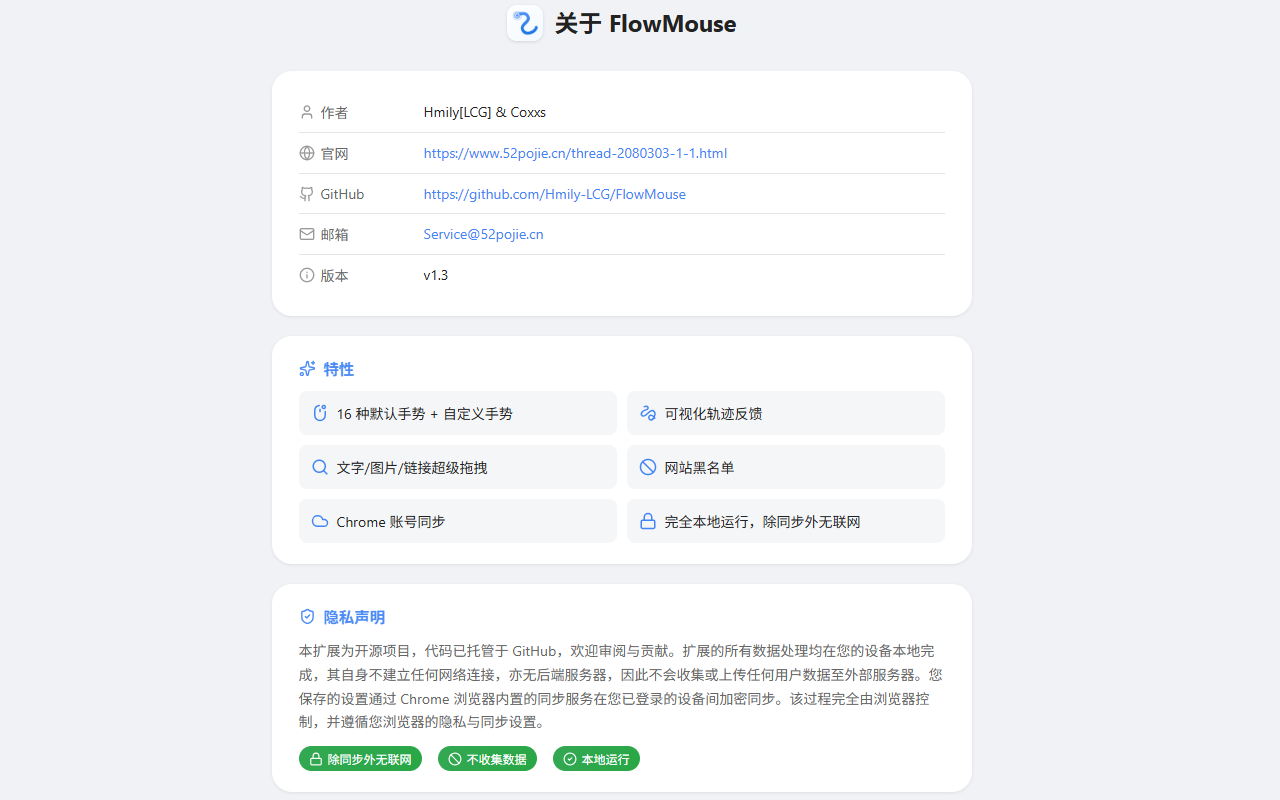This screenshot has width=1280, height=800.
Task: Click the shield icon beside 隐私声明
Action: click(x=307, y=617)
